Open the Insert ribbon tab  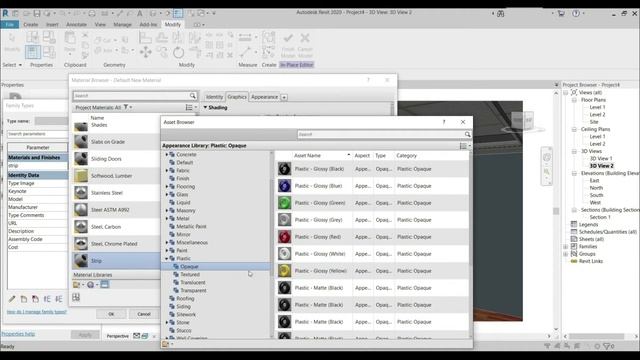[52, 24]
